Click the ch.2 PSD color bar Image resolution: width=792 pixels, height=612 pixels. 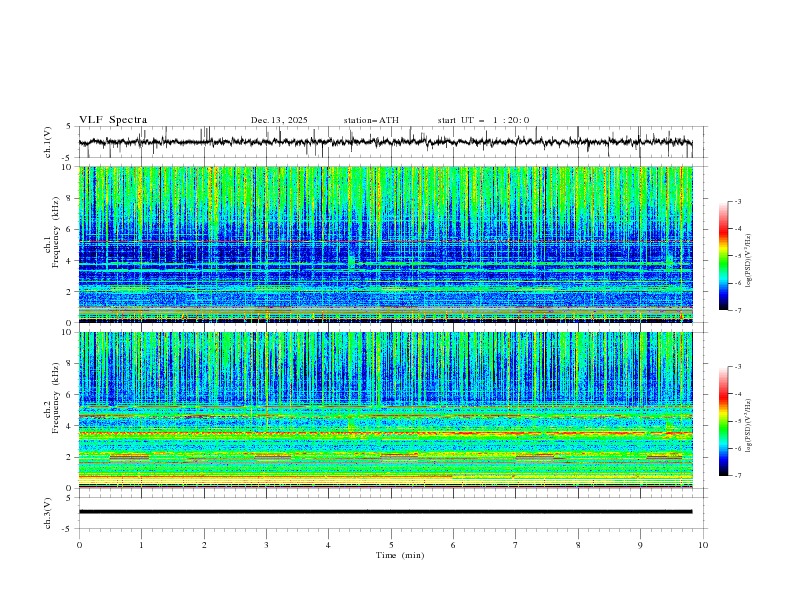(724, 421)
